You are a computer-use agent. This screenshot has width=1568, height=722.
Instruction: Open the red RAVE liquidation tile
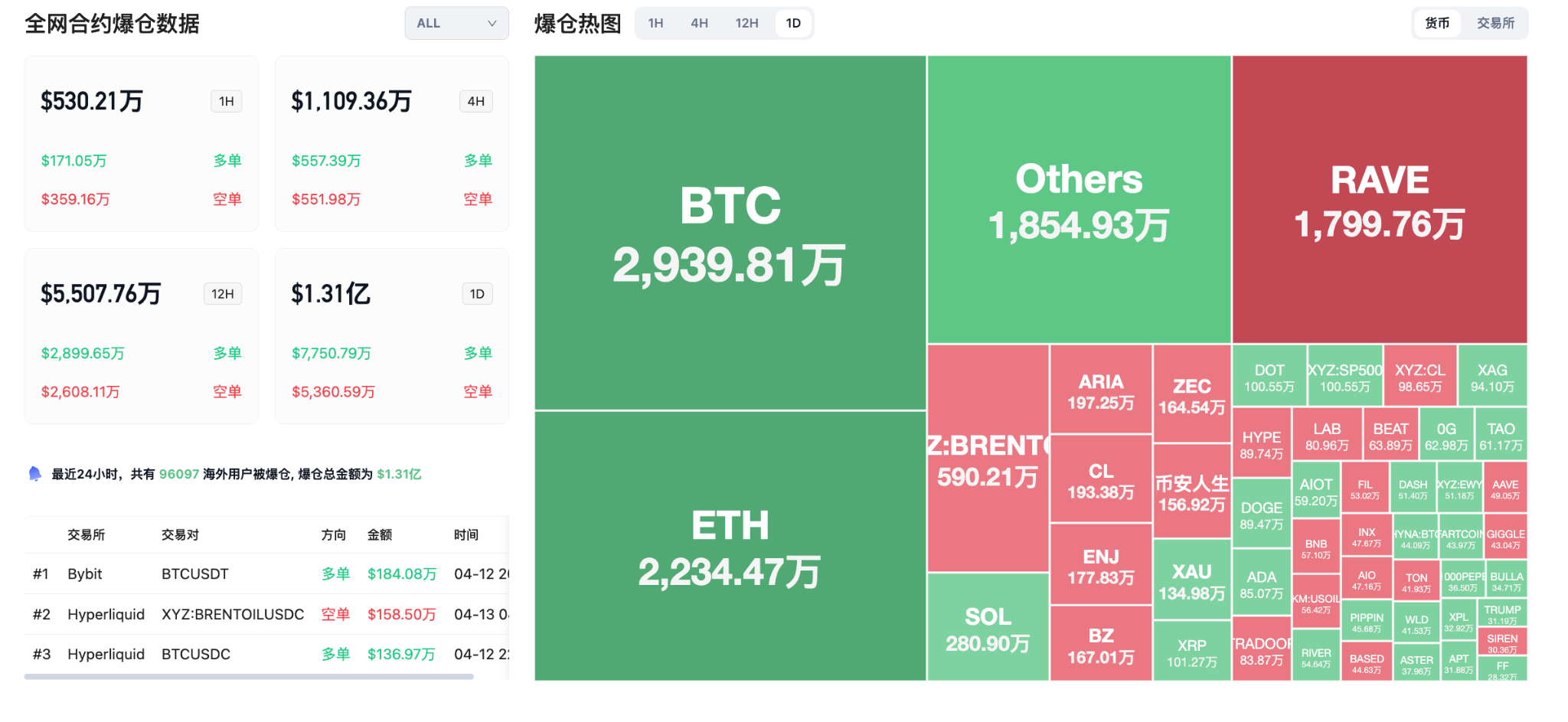point(1379,200)
